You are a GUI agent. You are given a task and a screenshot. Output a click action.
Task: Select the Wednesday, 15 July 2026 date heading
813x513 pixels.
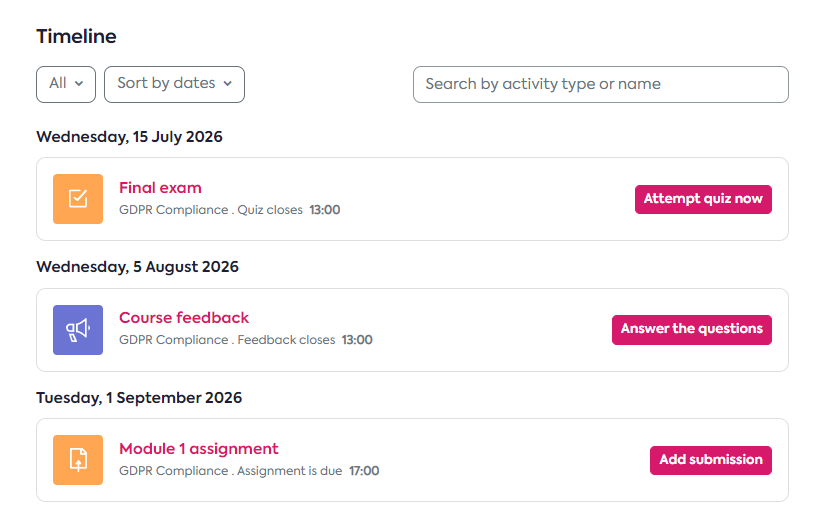tap(129, 137)
